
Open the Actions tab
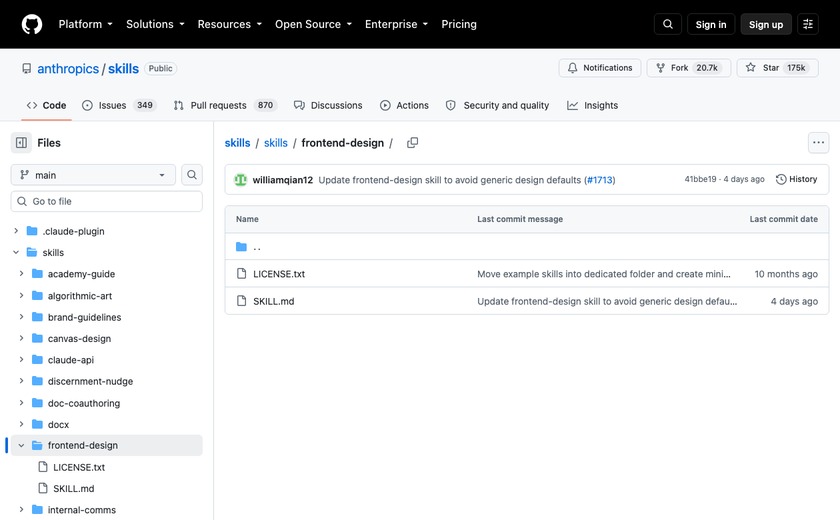click(x=404, y=105)
